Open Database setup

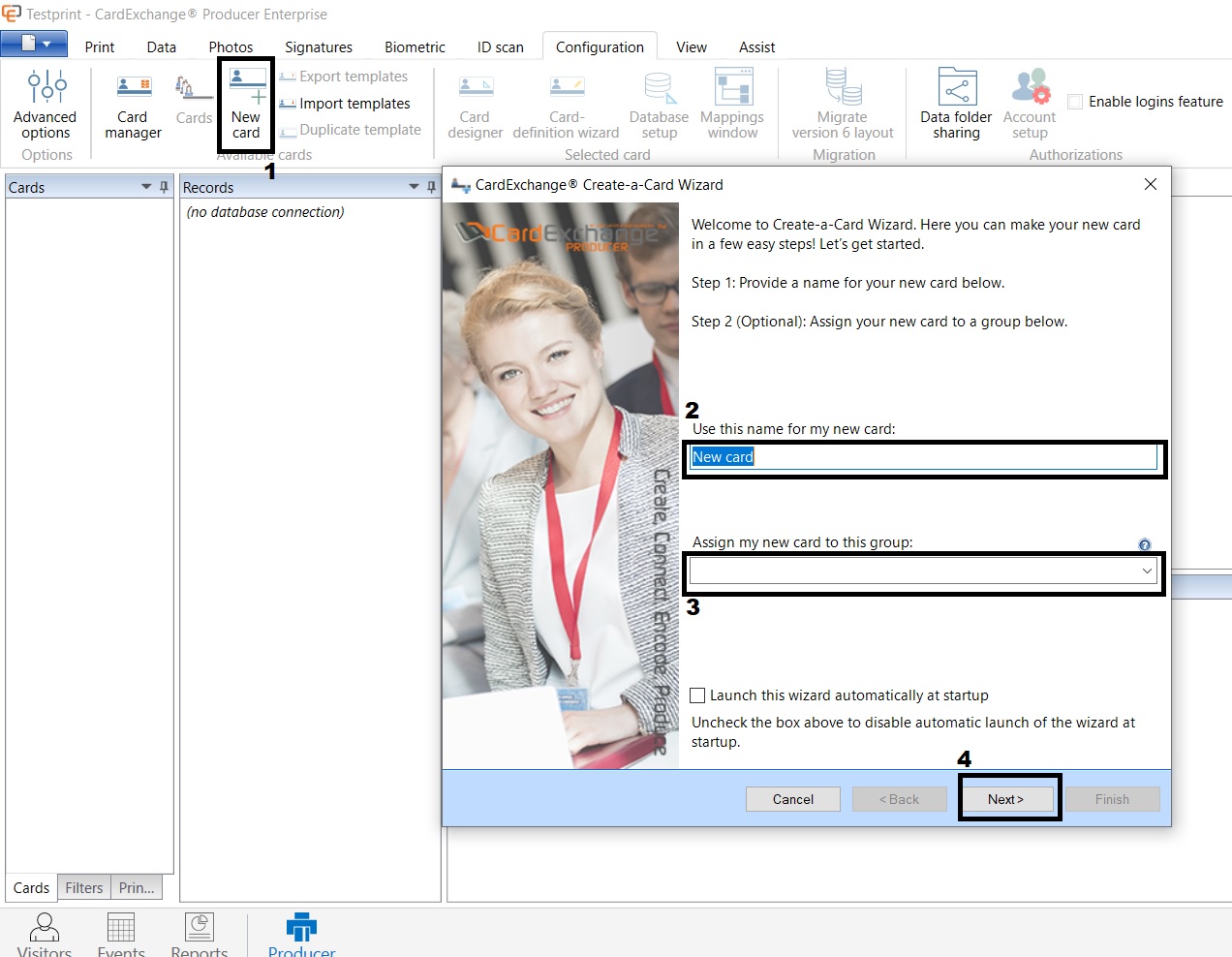tap(659, 105)
